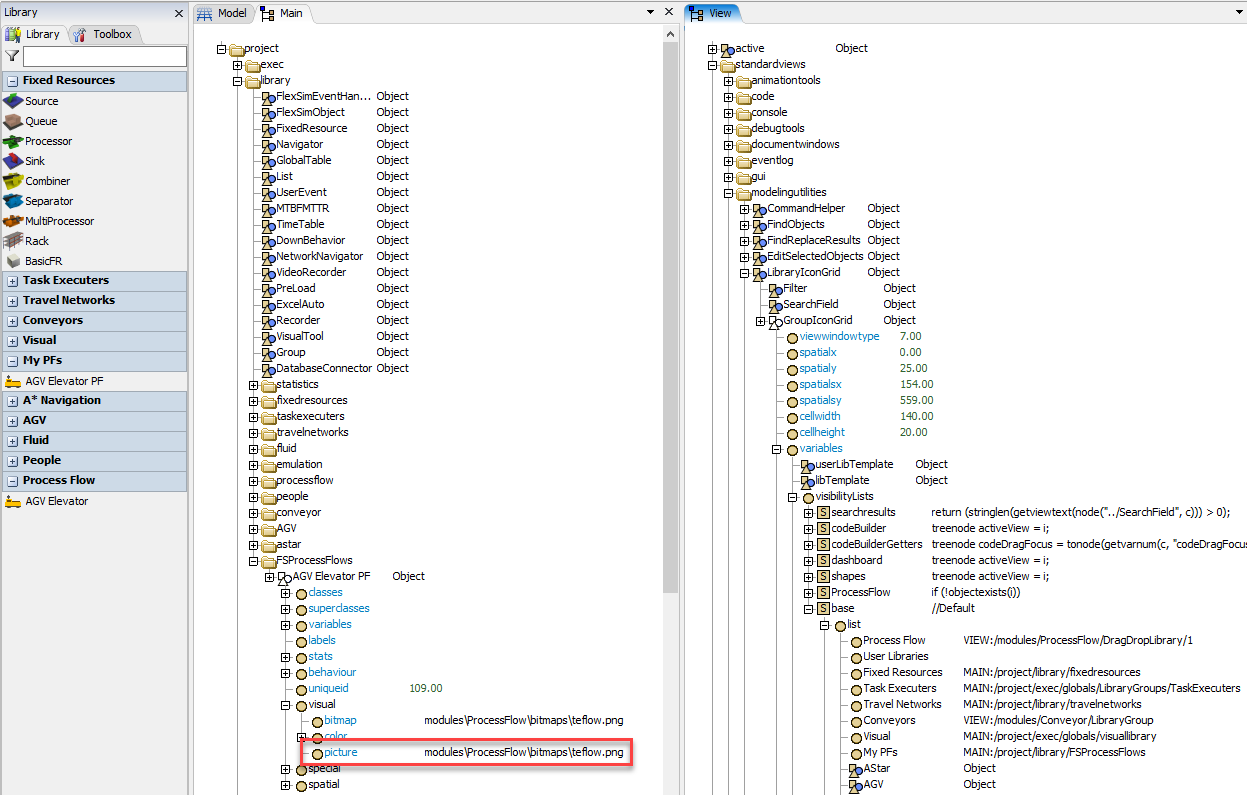Image resolution: width=1247 pixels, height=795 pixels.
Task: Collapse the modelingutilities folder
Action: point(728,192)
